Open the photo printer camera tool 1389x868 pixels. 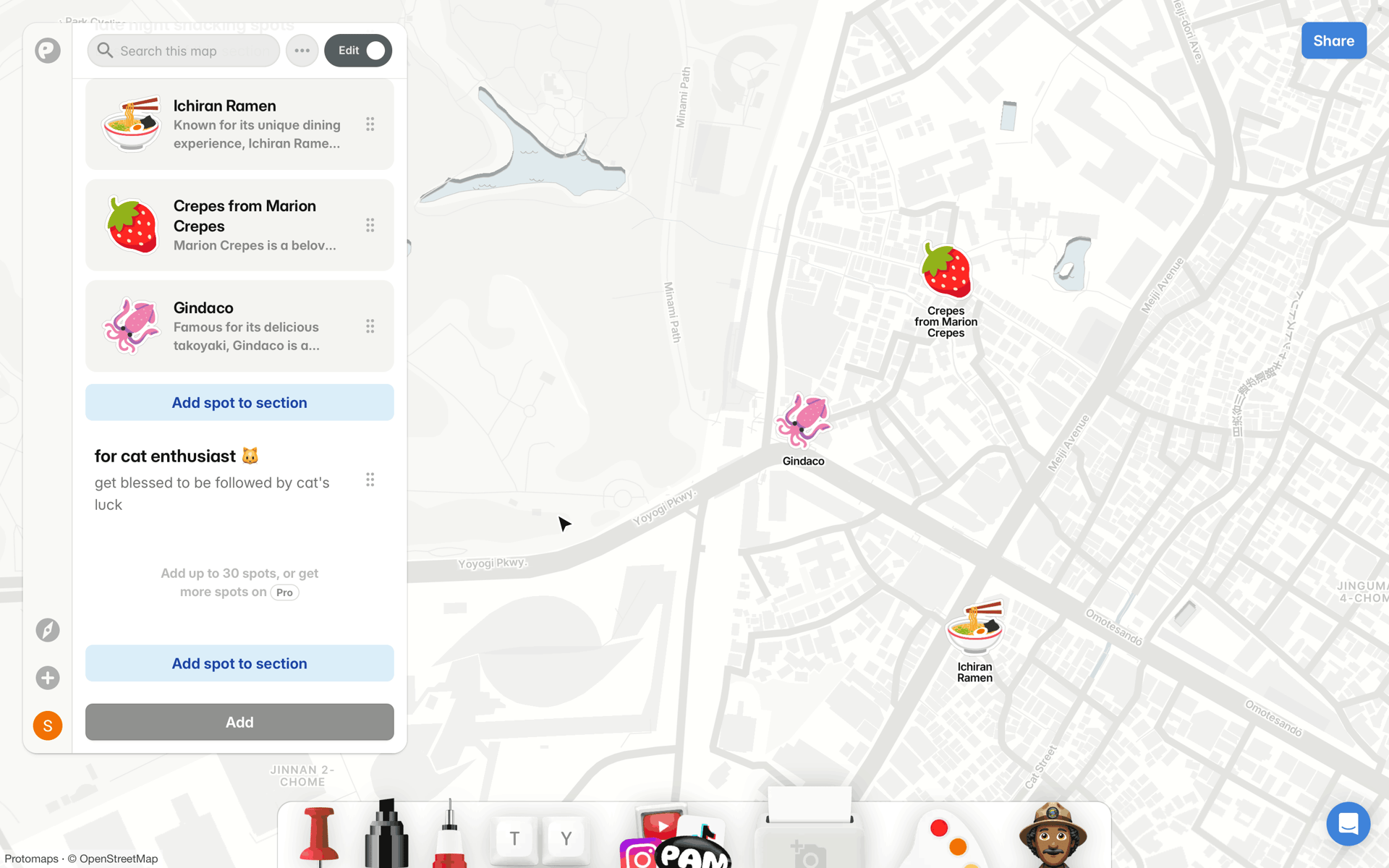810,828
